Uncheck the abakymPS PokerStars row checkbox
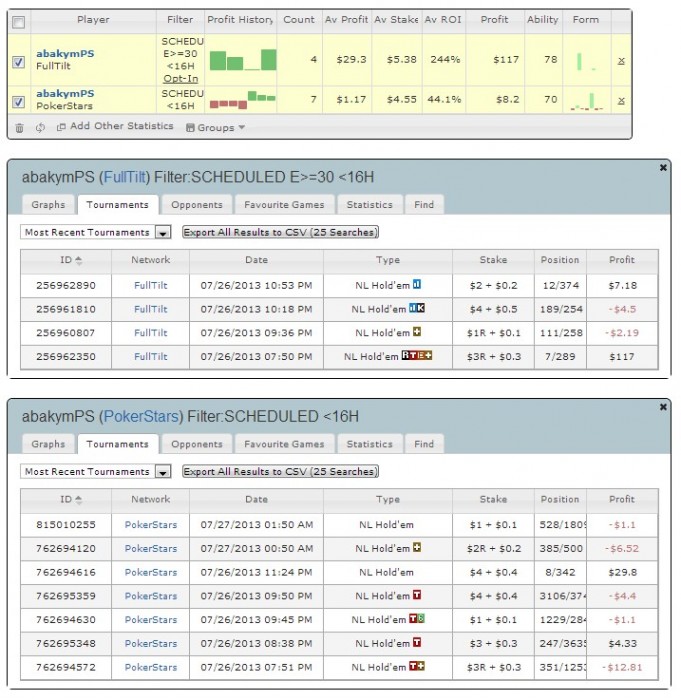Image resolution: width=681 pixels, height=700 pixels. 18,102
